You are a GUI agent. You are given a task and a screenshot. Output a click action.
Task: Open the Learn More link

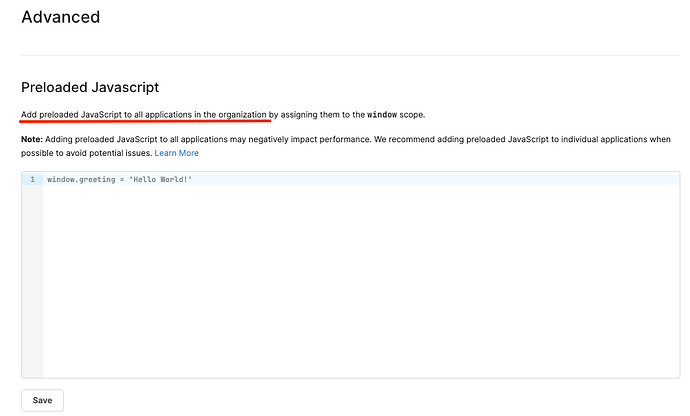click(176, 153)
